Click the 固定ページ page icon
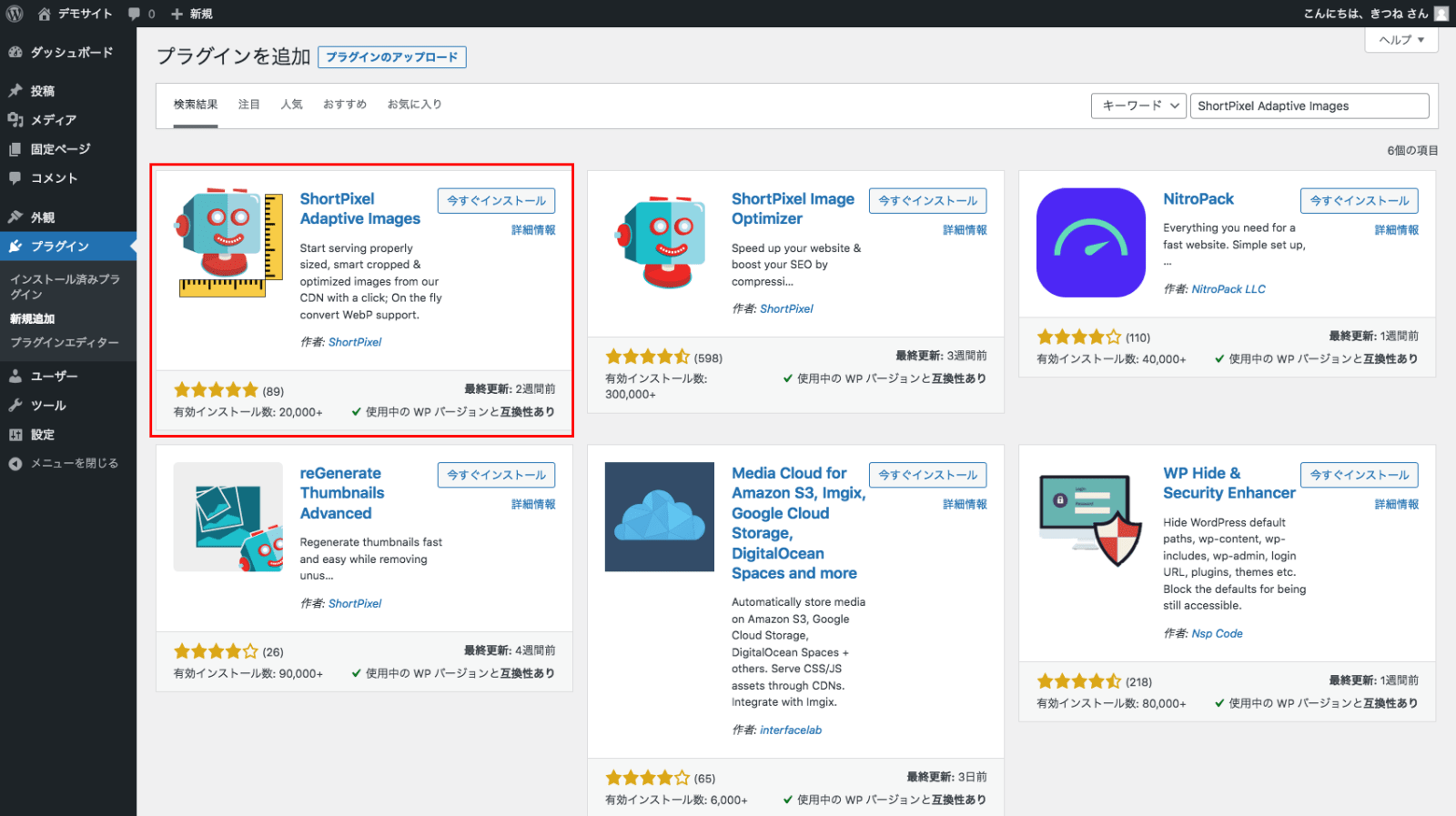Screen dimensions: 1456x816 (x=15, y=149)
